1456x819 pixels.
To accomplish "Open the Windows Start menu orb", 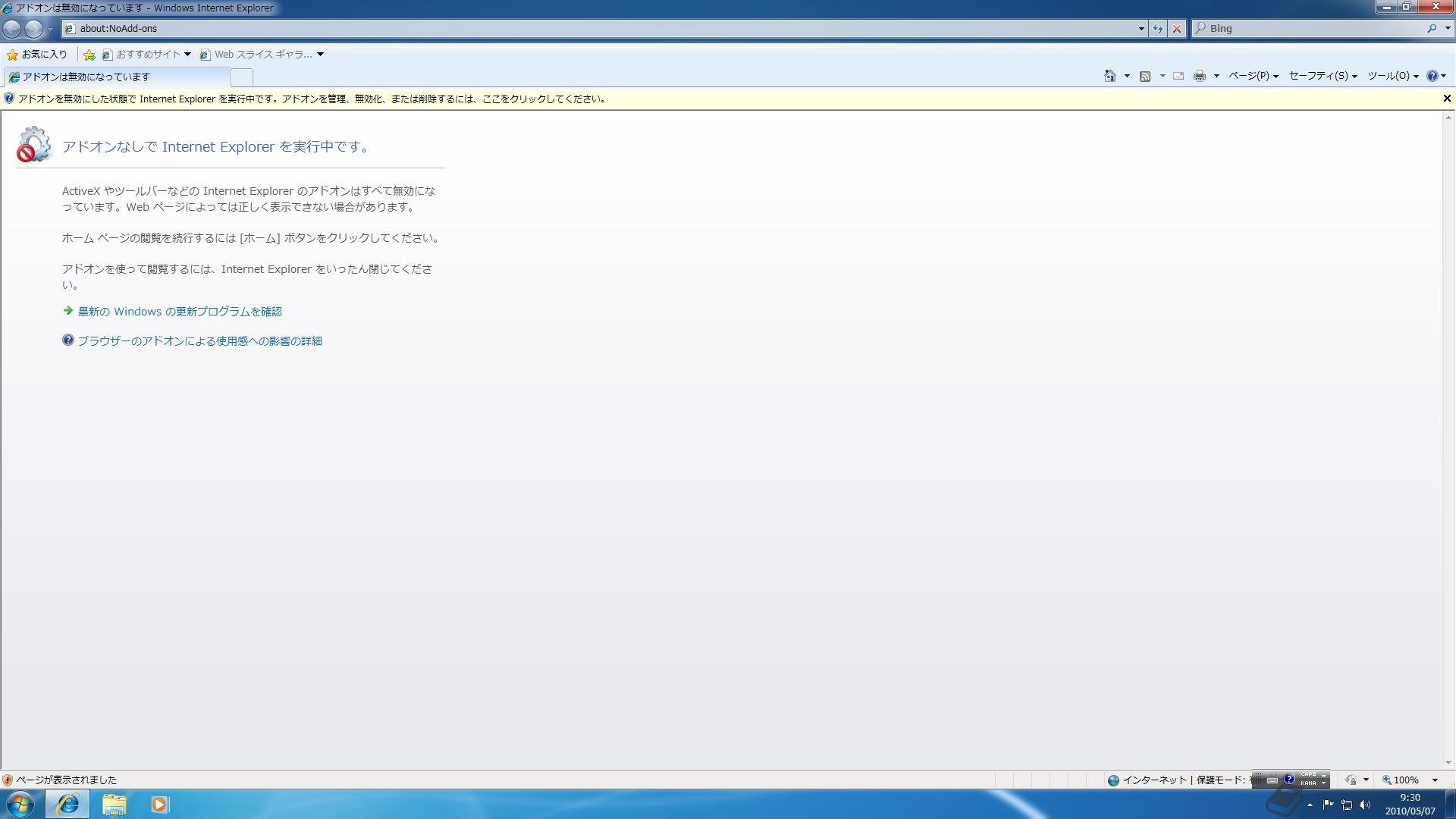I will click(20, 804).
